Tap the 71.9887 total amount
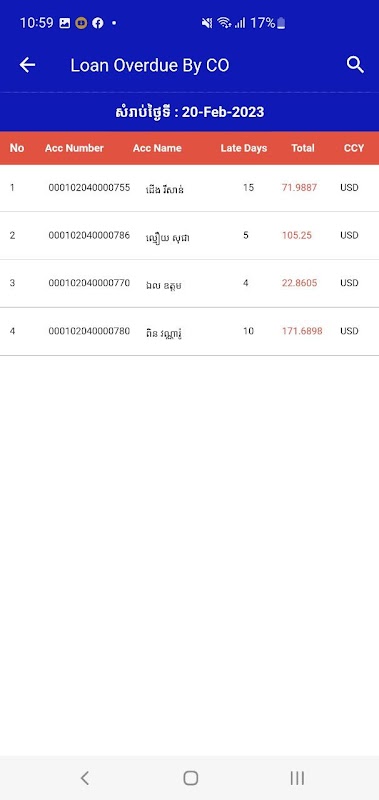 point(299,188)
